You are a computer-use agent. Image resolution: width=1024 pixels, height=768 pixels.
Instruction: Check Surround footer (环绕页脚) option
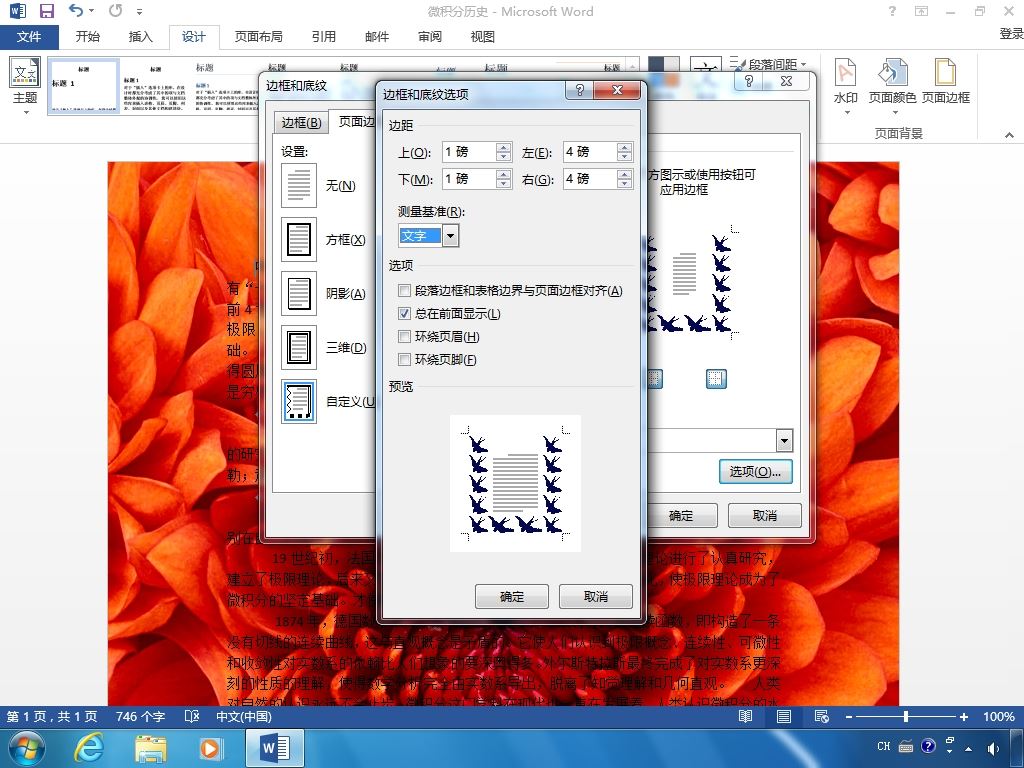pyautogui.click(x=404, y=359)
